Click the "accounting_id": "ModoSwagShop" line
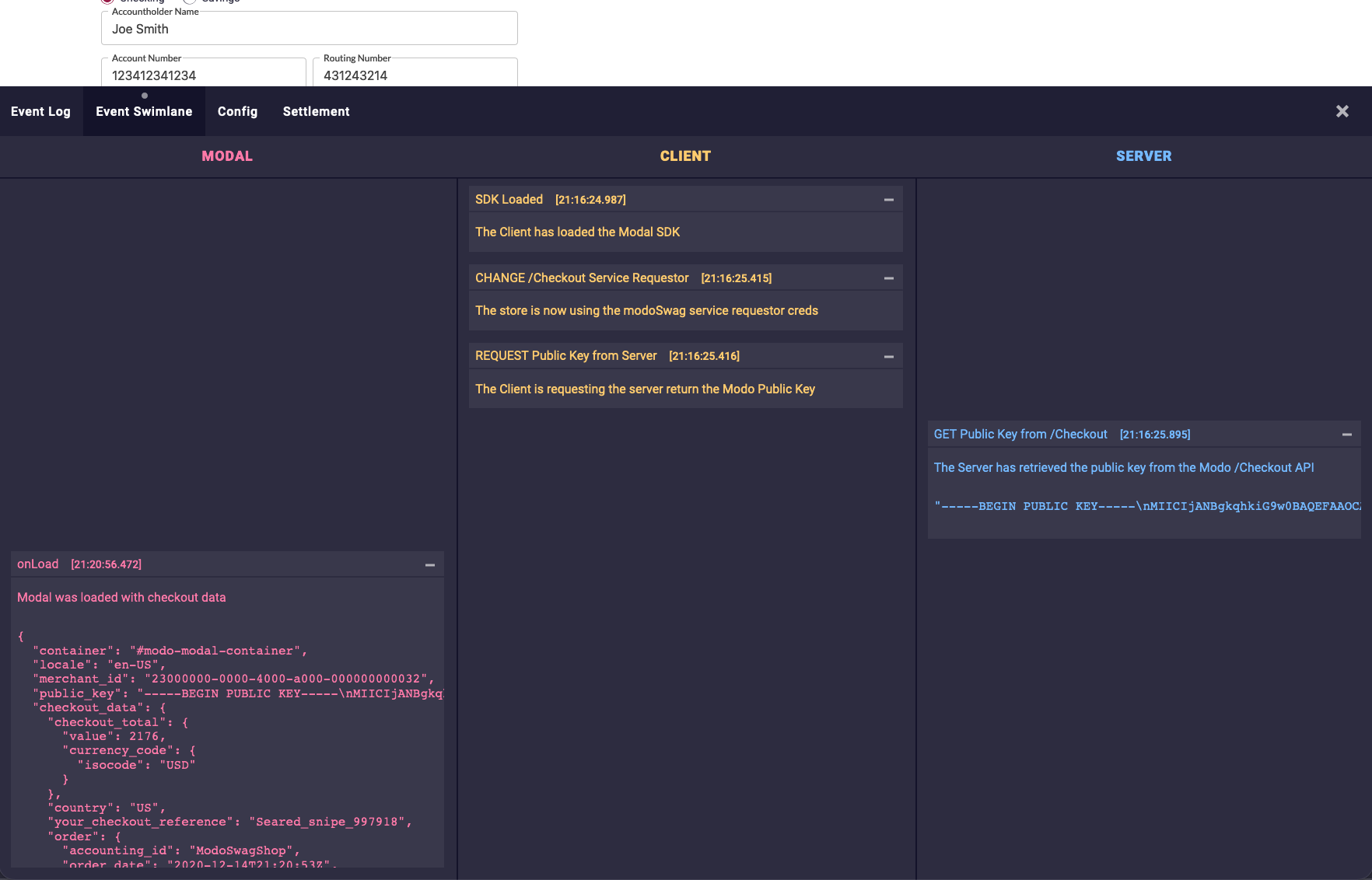The width and height of the screenshot is (1372, 880). click(181, 850)
